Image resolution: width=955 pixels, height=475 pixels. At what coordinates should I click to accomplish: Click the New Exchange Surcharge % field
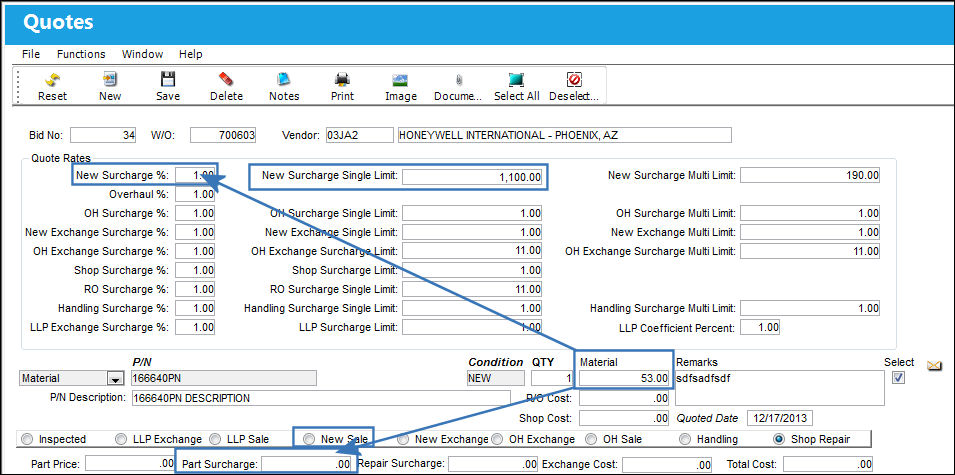195,232
